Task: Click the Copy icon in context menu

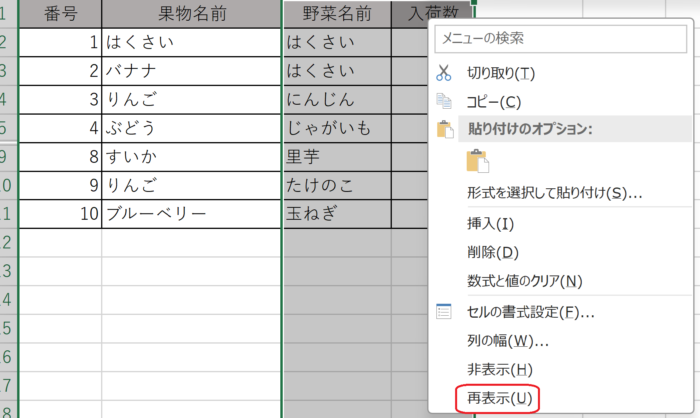Action: [445, 101]
